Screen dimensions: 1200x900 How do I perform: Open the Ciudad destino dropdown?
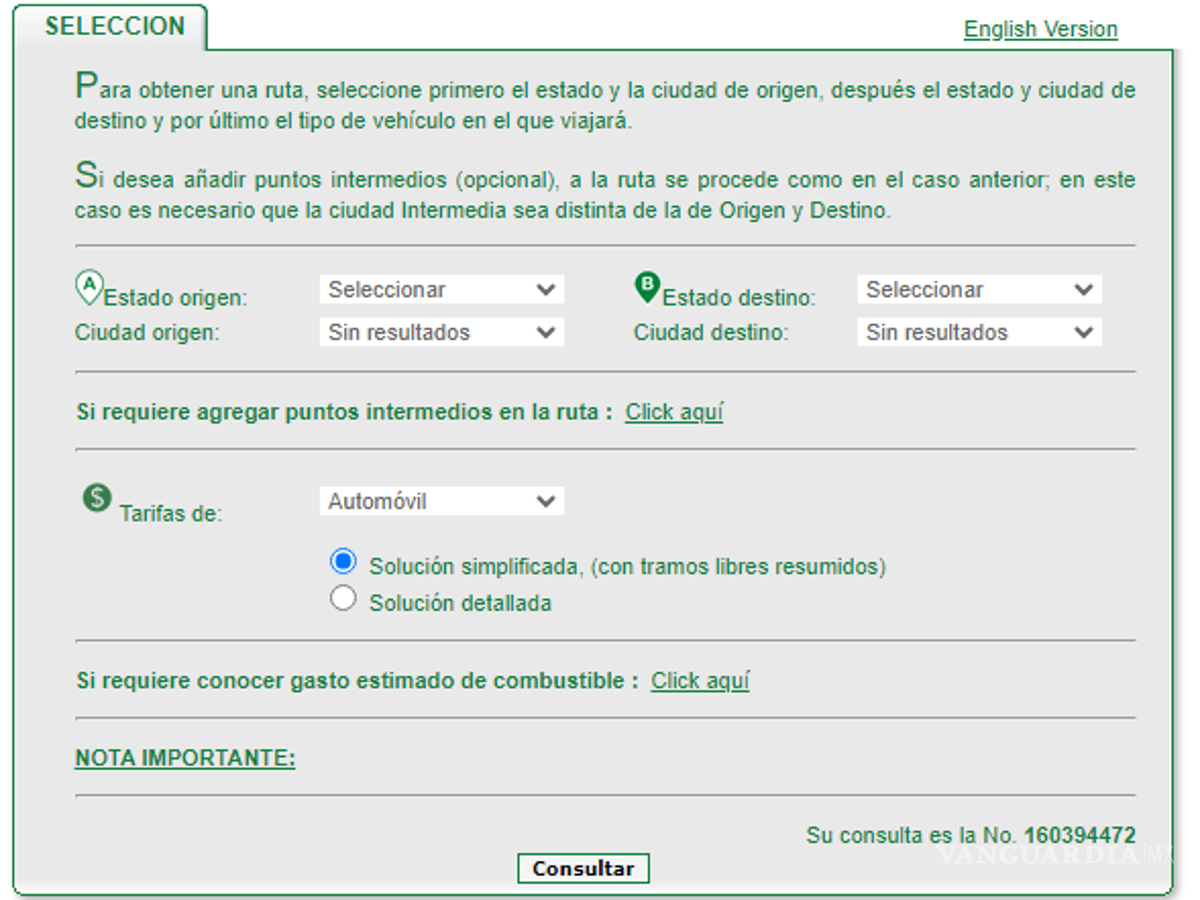(978, 332)
